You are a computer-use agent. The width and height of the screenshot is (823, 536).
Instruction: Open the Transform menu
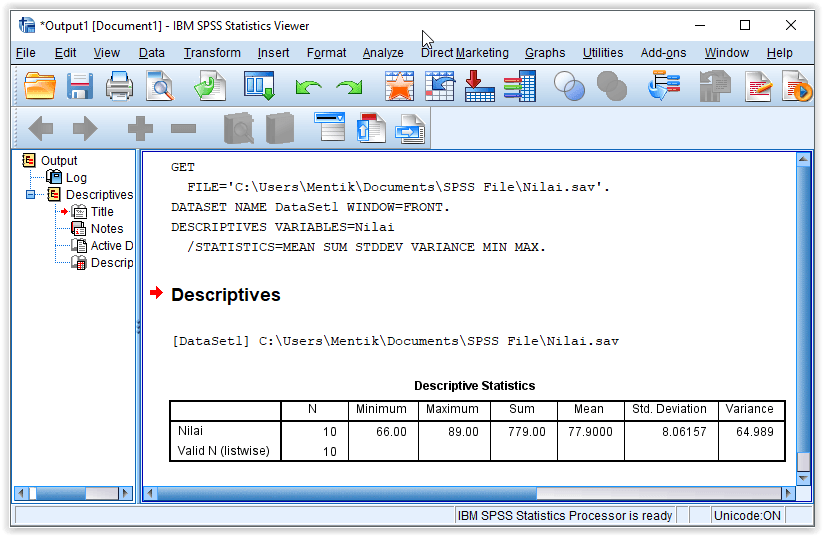point(212,53)
